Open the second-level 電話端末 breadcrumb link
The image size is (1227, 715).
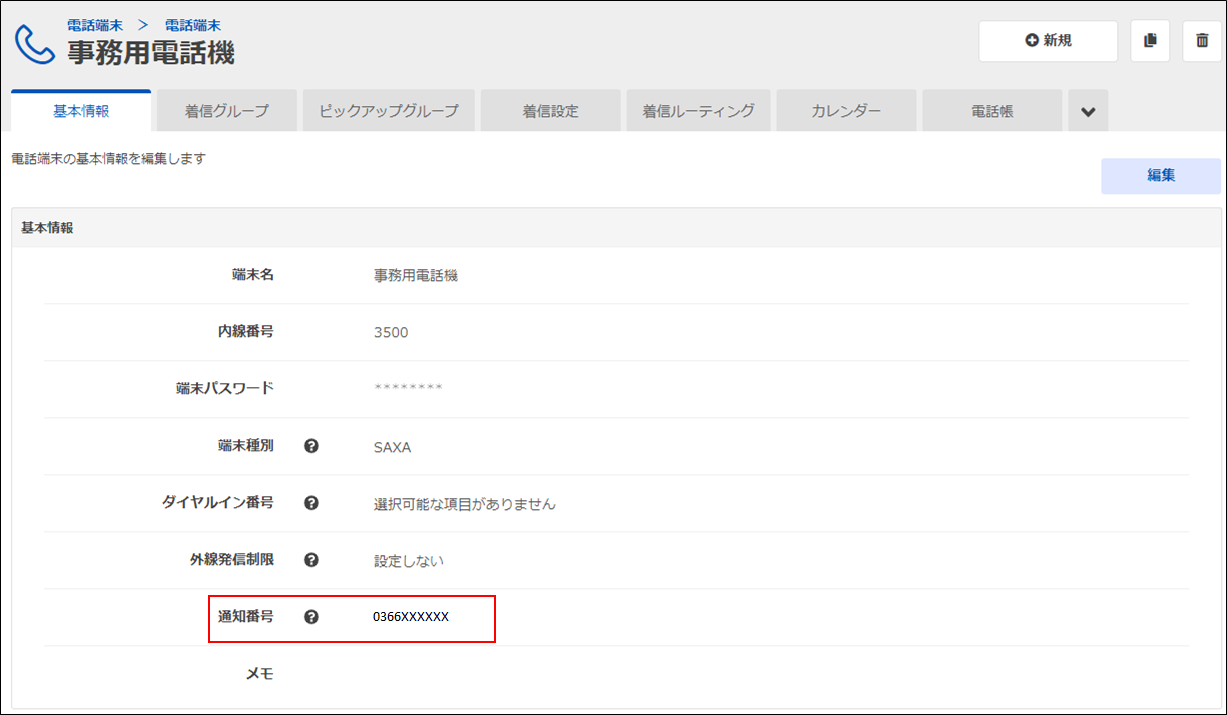pos(193,25)
